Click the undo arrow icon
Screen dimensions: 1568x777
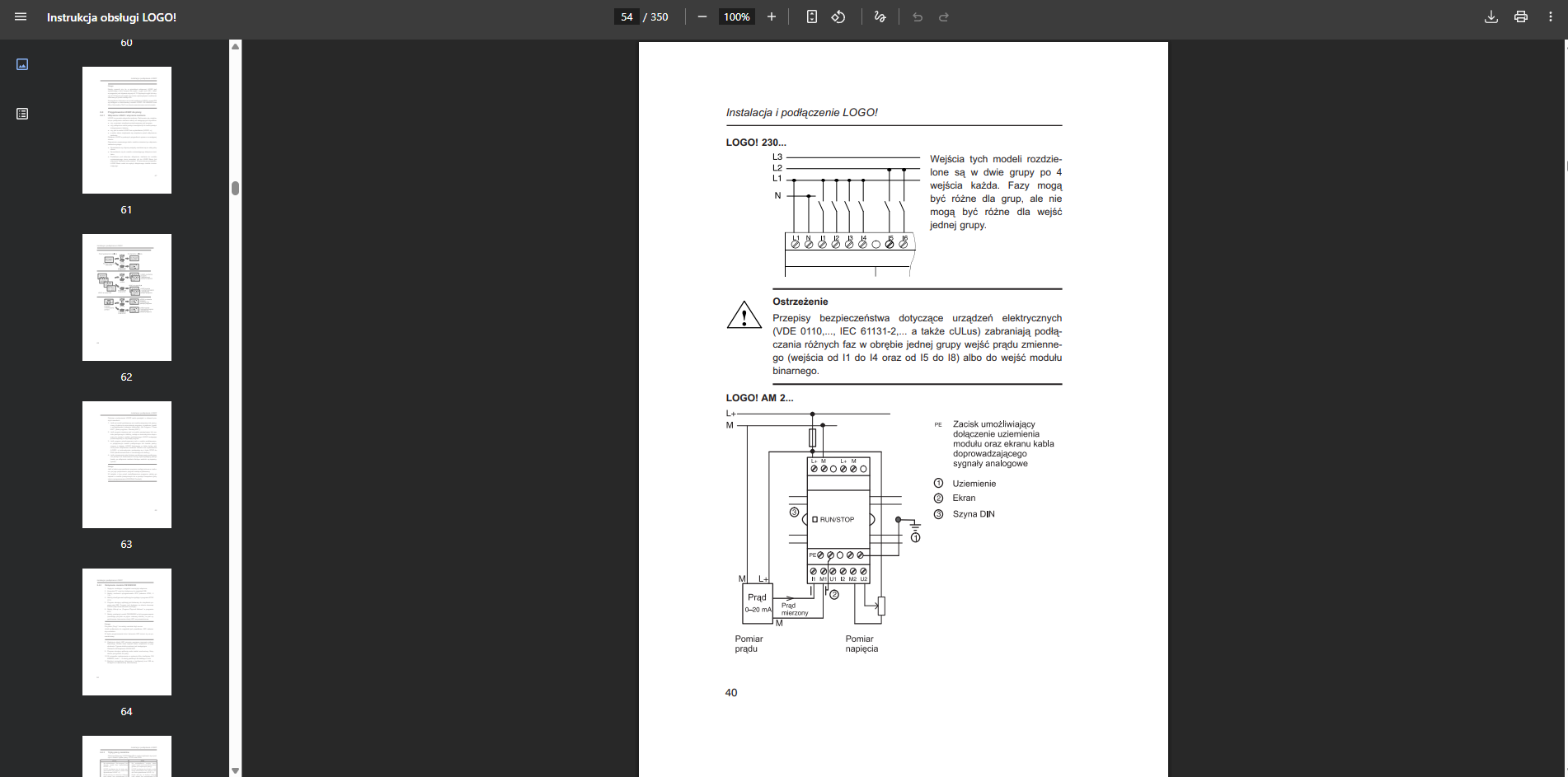(x=918, y=16)
